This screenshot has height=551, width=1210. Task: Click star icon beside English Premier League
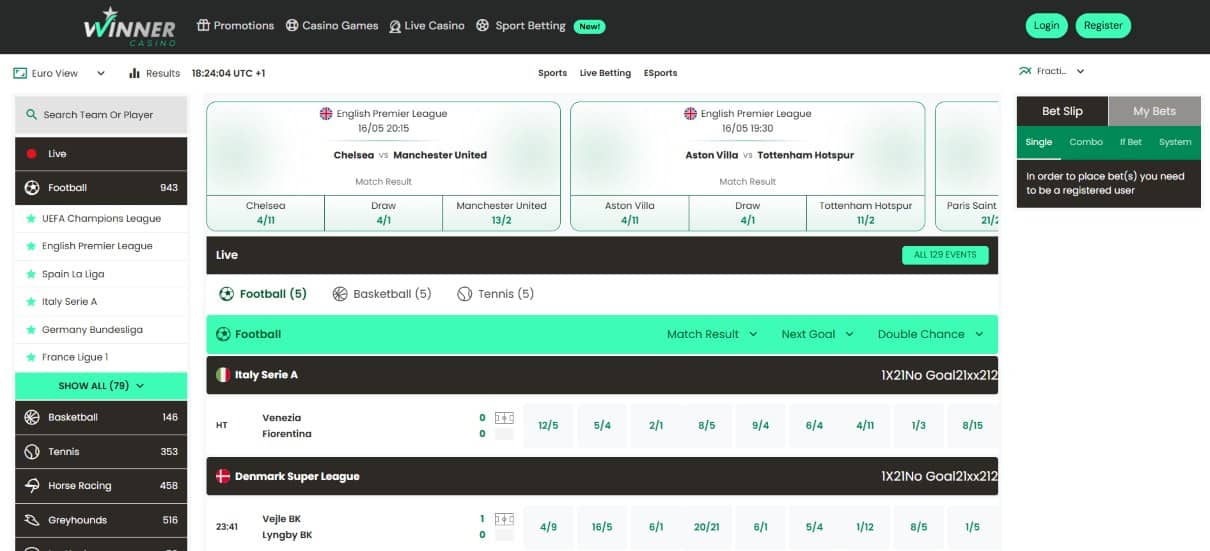tap(31, 246)
